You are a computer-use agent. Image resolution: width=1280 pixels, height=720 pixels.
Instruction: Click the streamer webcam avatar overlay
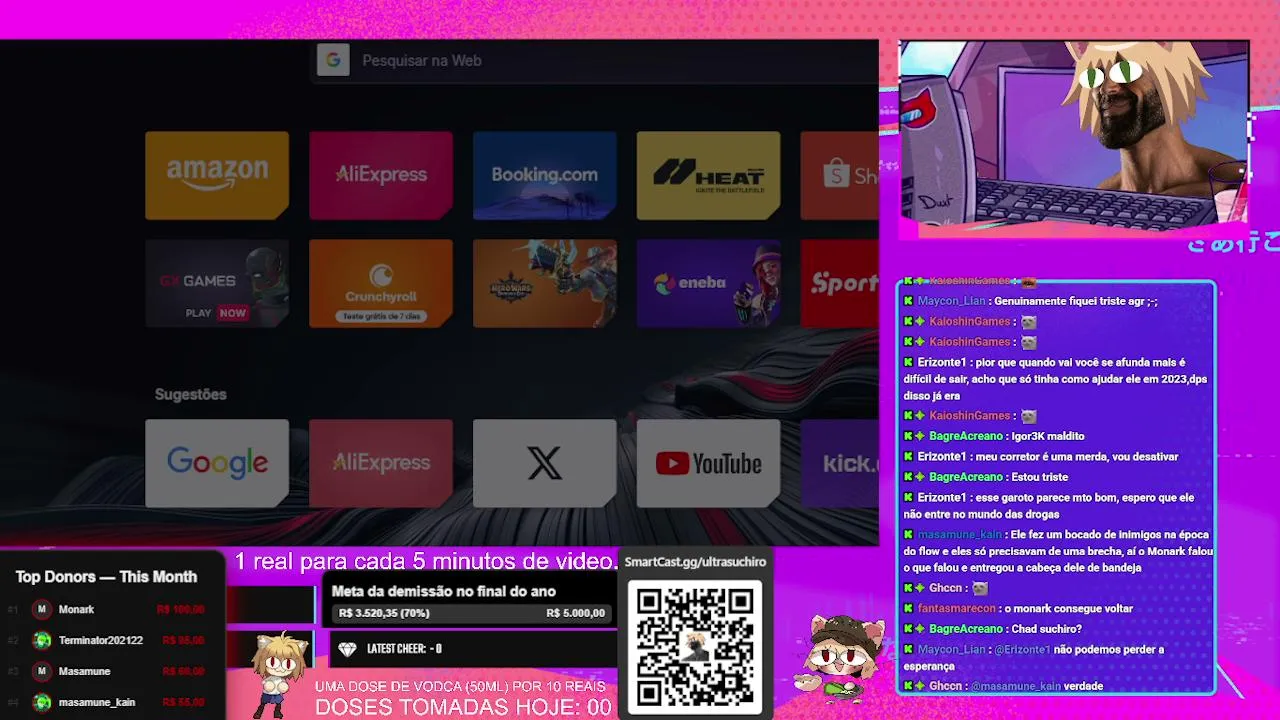point(1074,138)
